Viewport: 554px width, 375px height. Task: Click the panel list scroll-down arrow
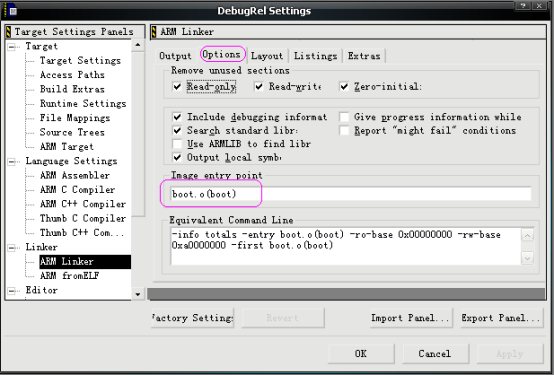(138, 294)
